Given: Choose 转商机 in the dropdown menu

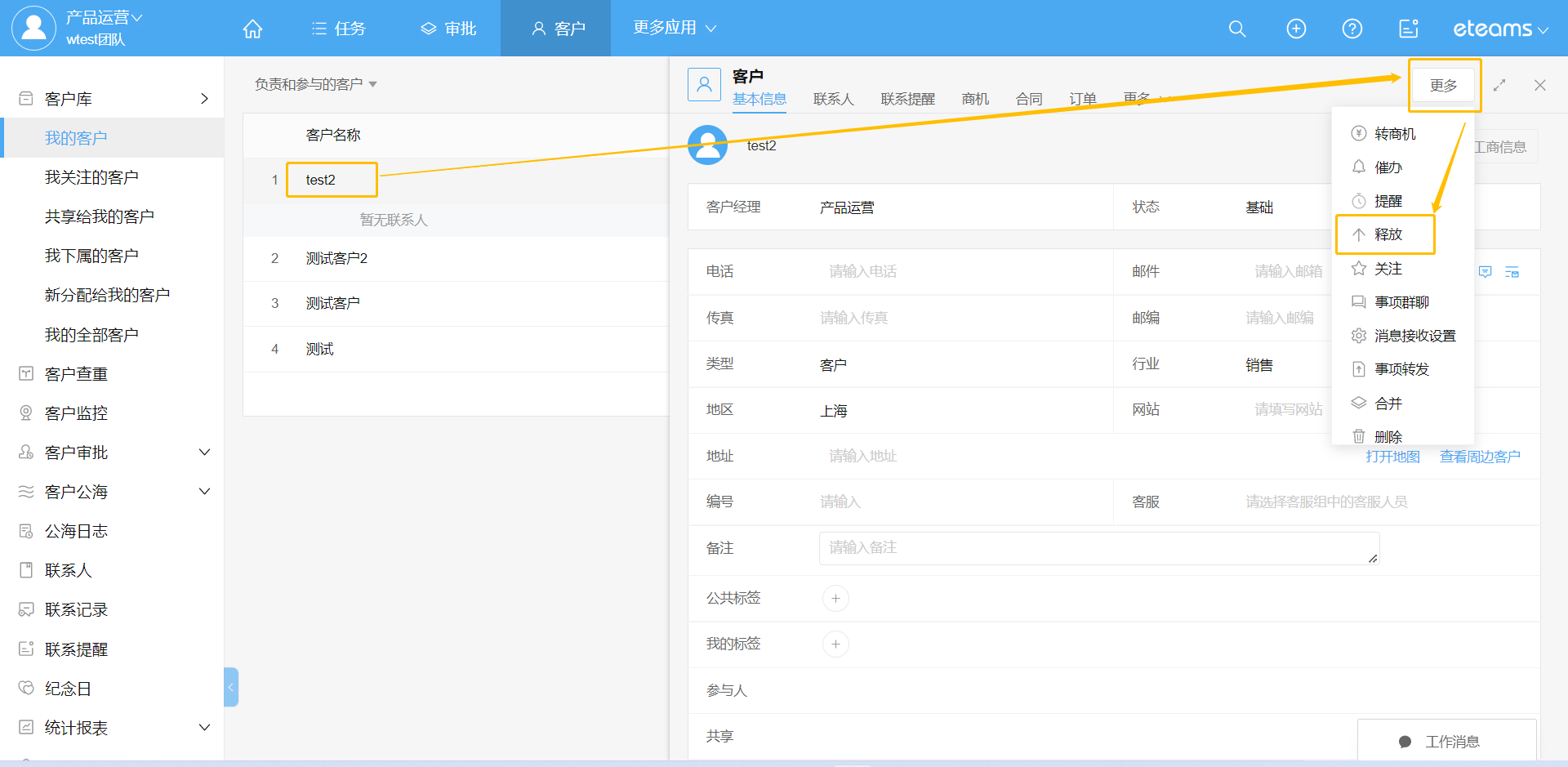Looking at the screenshot, I should pyautogui.click(x=1394, y=133).
